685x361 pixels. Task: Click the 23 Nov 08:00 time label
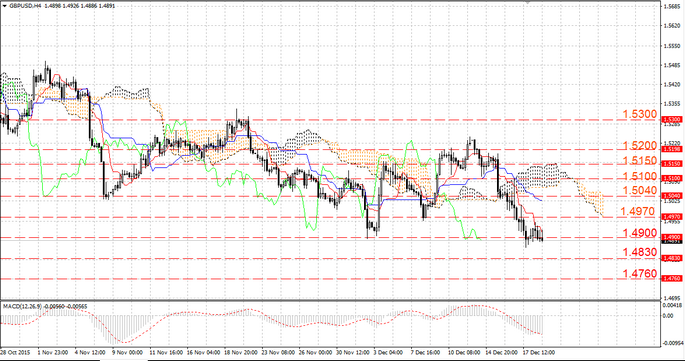click(x=278, y=352)
